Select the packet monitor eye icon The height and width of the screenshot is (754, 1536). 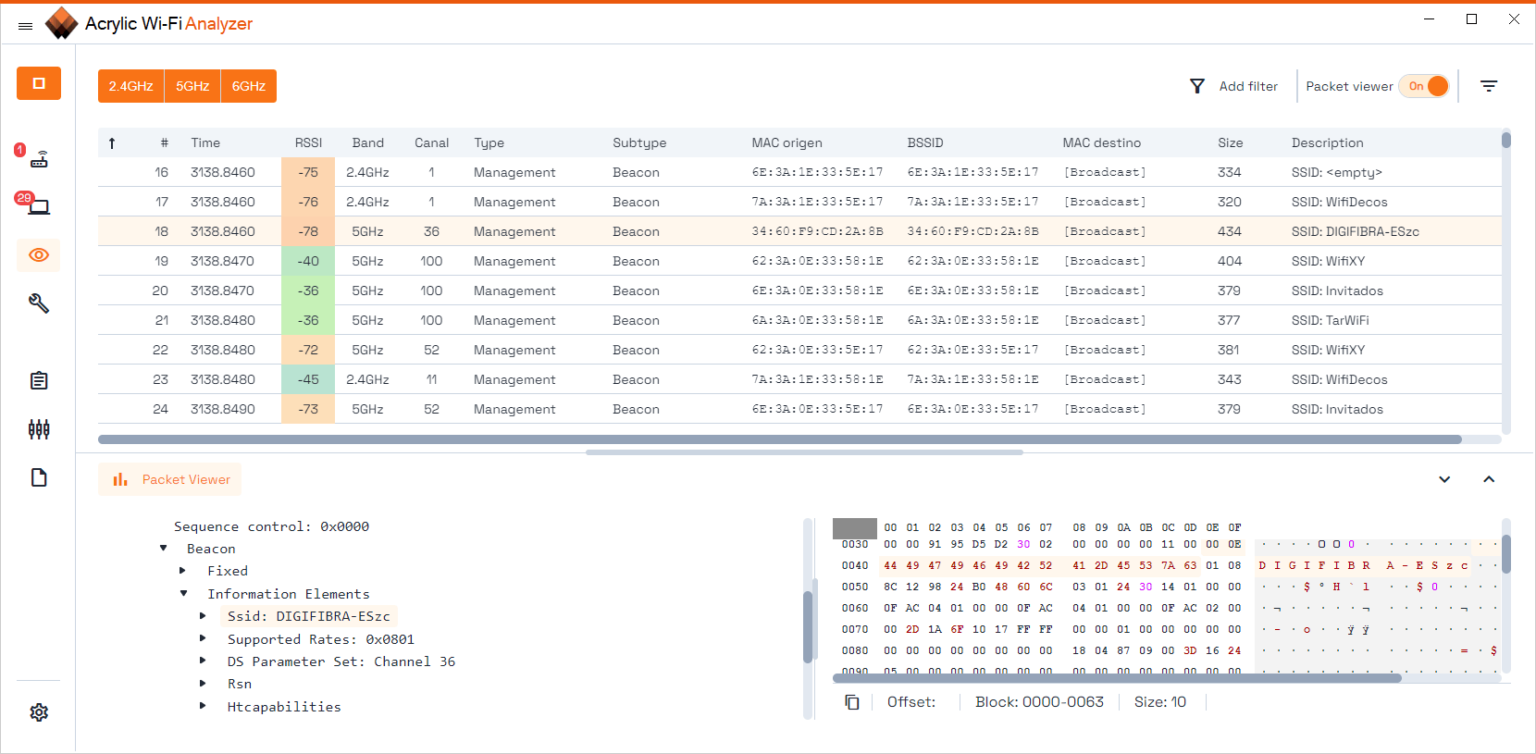click(38, 255)
